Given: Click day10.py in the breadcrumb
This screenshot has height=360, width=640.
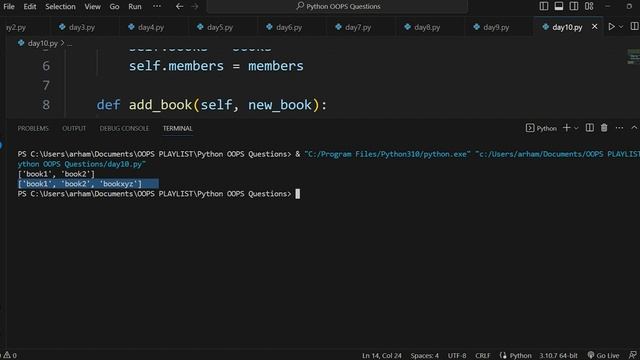Looking at the screenshot, I should click(42, 43).
